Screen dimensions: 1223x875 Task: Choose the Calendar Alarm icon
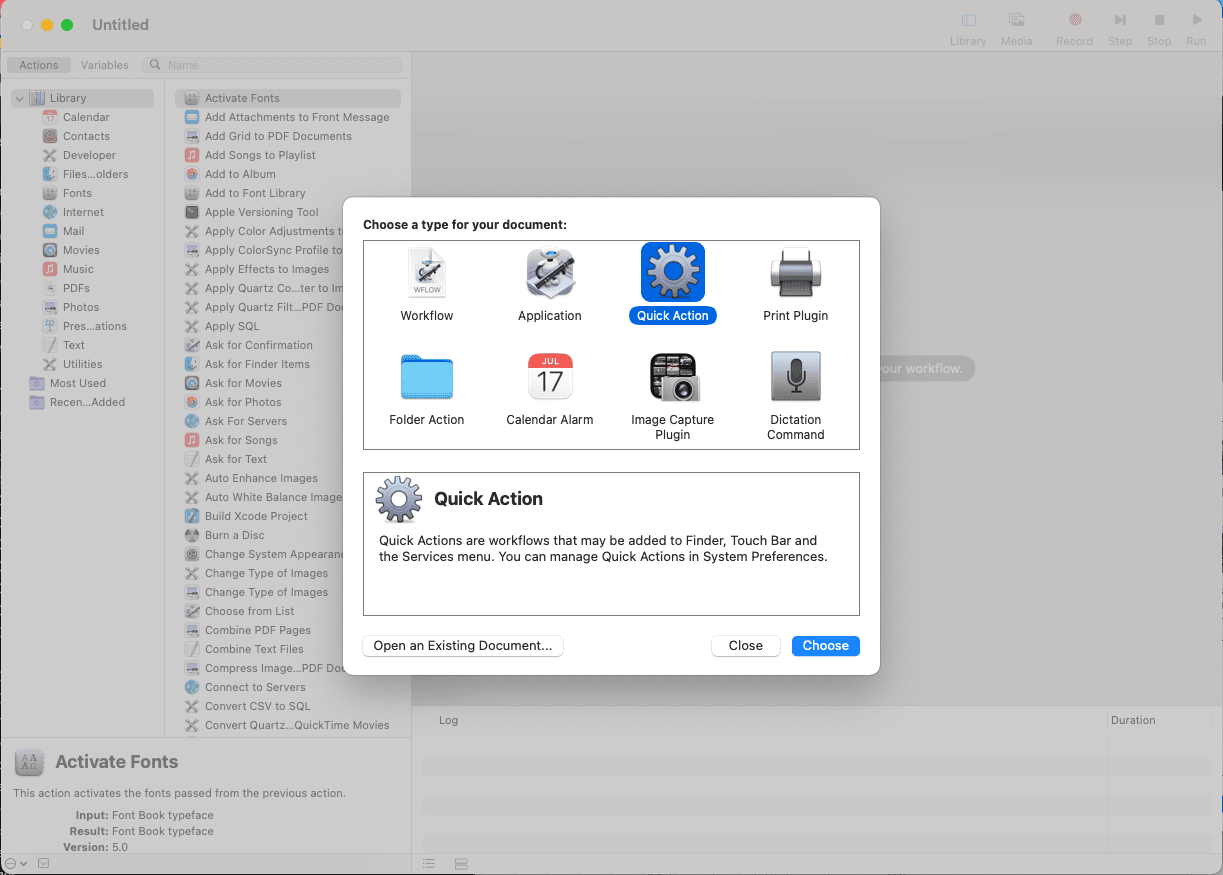point(550,377)
